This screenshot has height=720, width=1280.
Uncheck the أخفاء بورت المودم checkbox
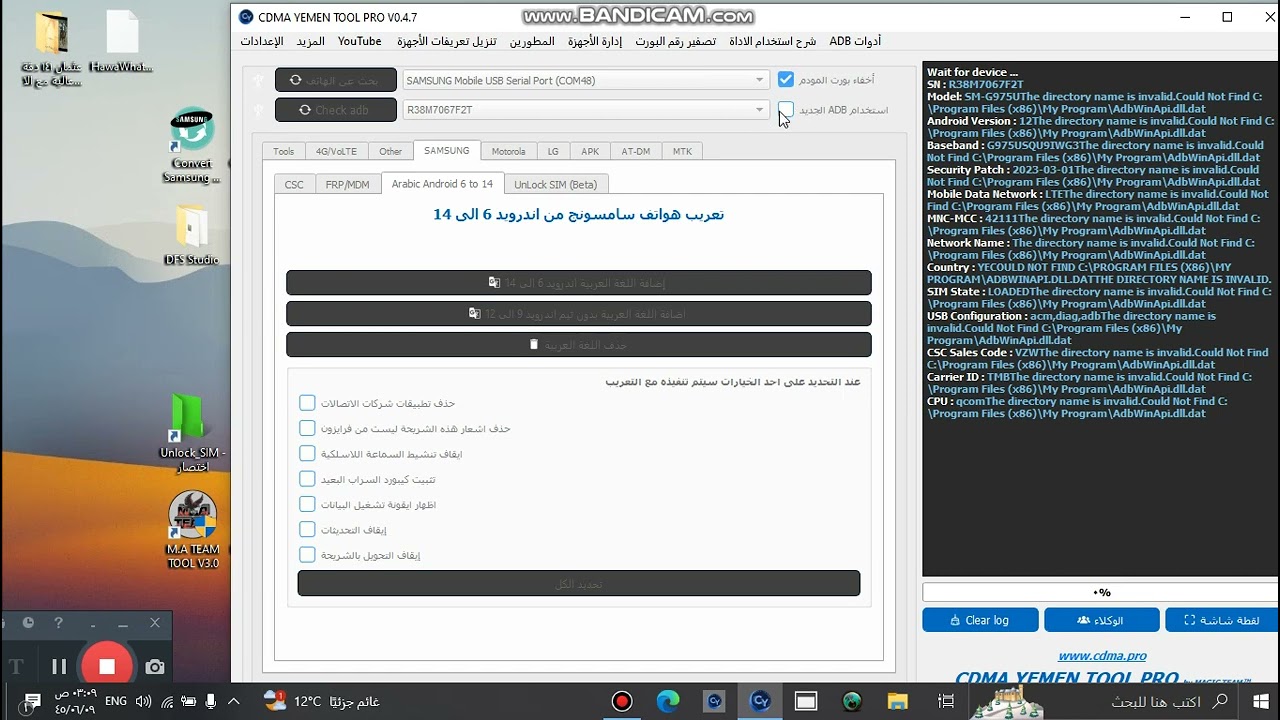tap(785, 80)
